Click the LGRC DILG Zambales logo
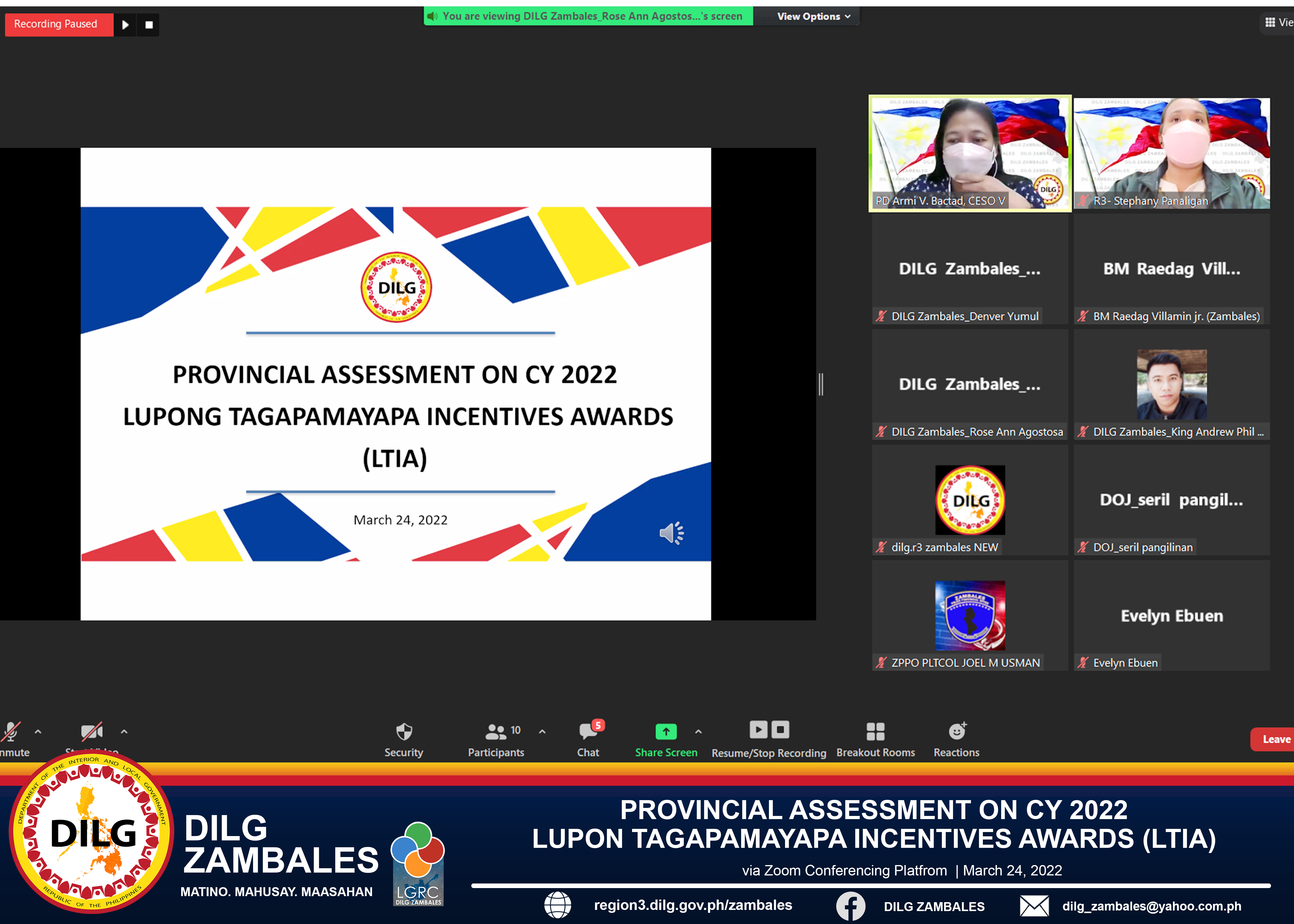 click(418, 864)
